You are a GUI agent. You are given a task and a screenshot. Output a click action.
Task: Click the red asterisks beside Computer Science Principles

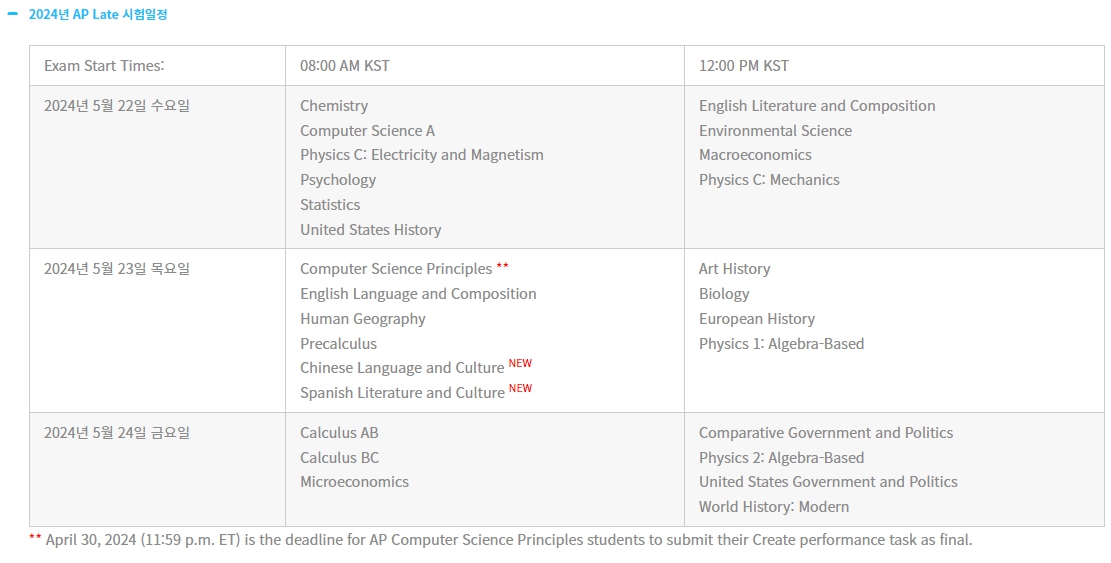[x=502, y=267]
